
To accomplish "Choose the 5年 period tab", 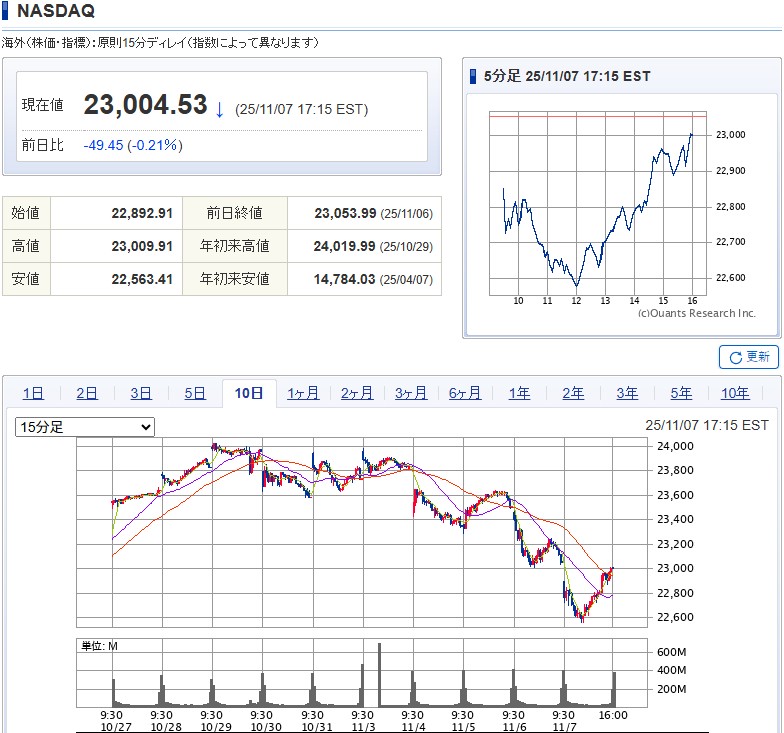I will (x=681, y=393).
